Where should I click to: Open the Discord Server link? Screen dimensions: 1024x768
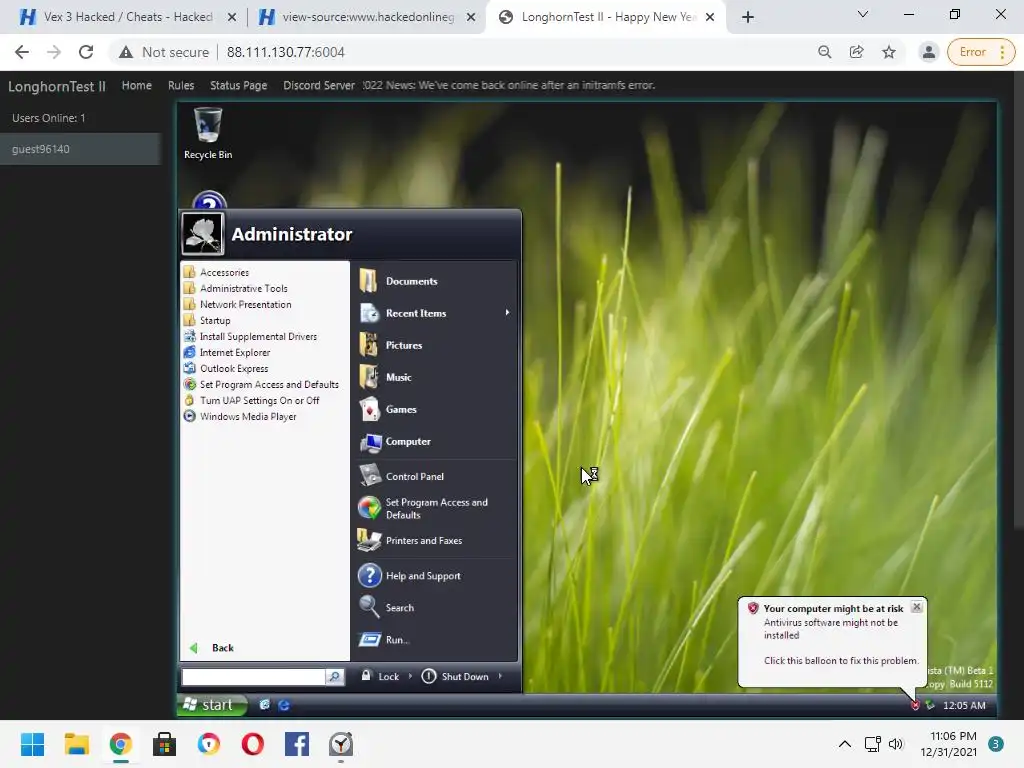click(319, 85)
